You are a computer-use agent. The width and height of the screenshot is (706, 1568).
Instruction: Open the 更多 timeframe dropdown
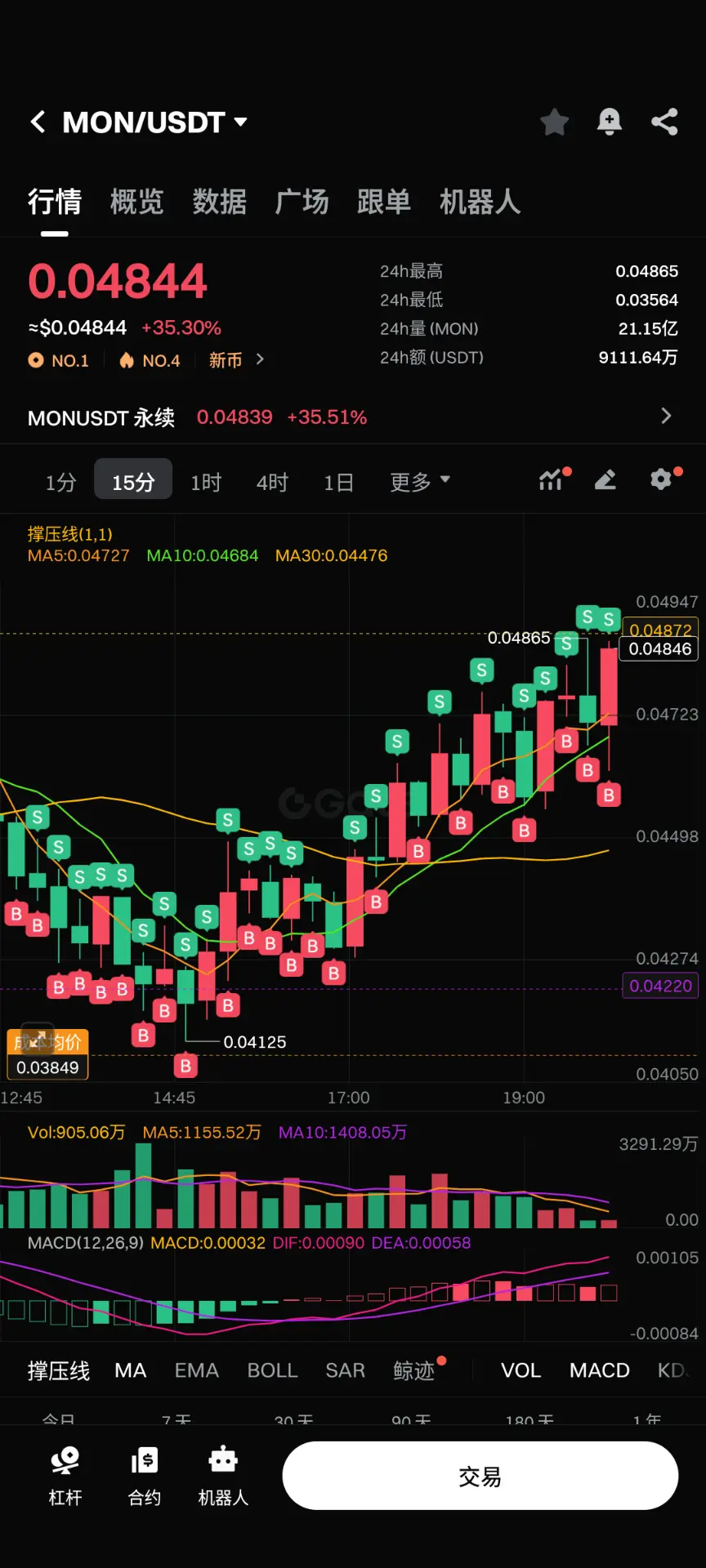[x=420, y=482]
